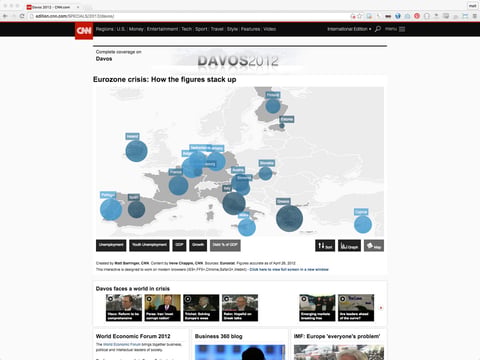The width and height of the screenshot is (480, 360).
Task: Go back with browser back arrow
Action: 5,16
